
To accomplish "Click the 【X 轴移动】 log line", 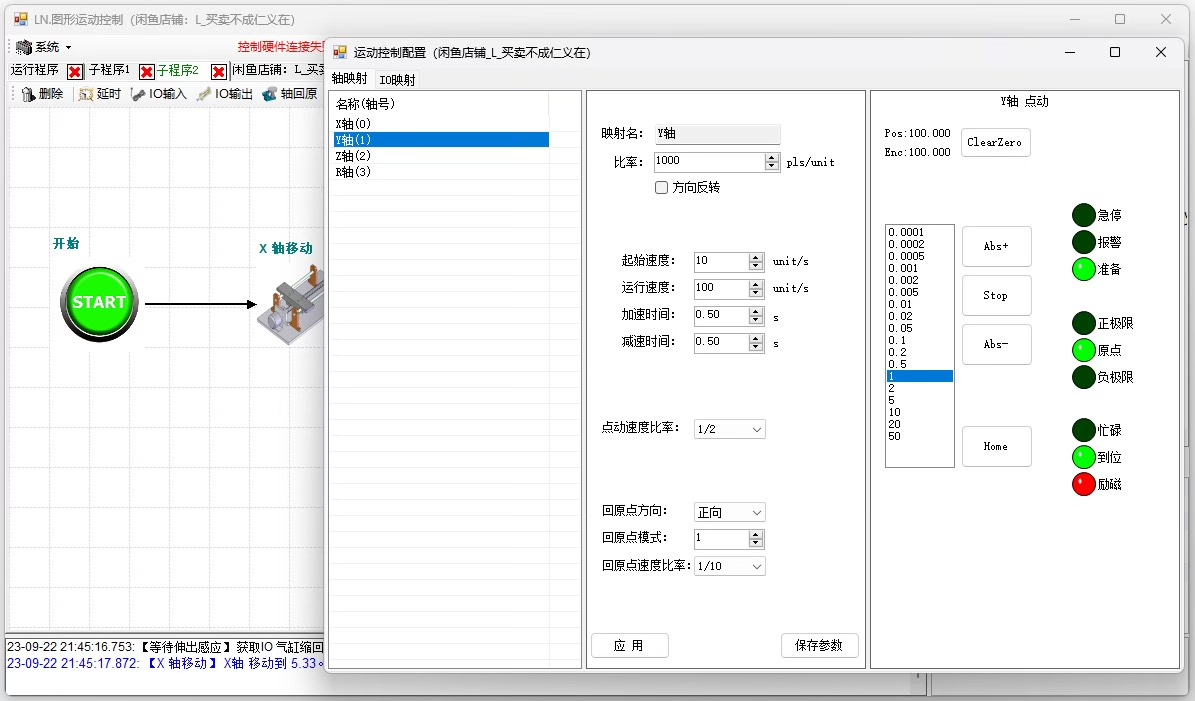I will click(x=165, y=664).
